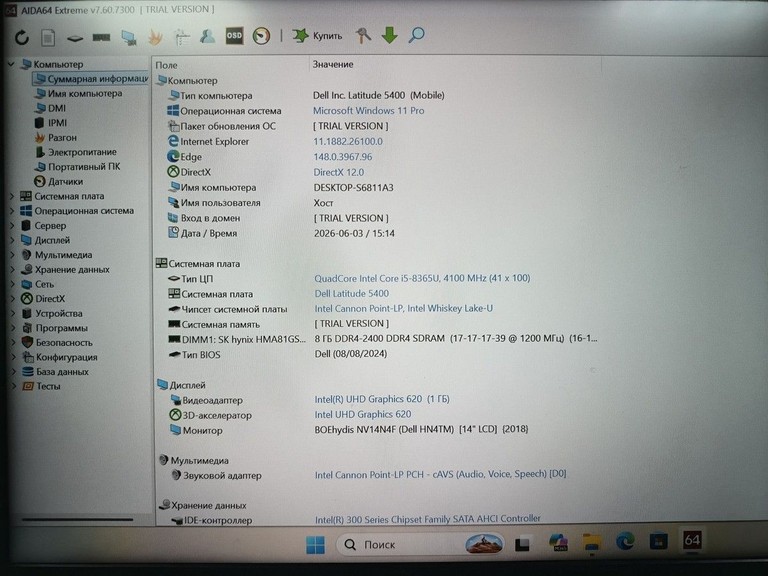This screenshot has width=768, height=576.
Task: Click the Intel 300 Series SATA AHCI link
Action: (428, 519)
